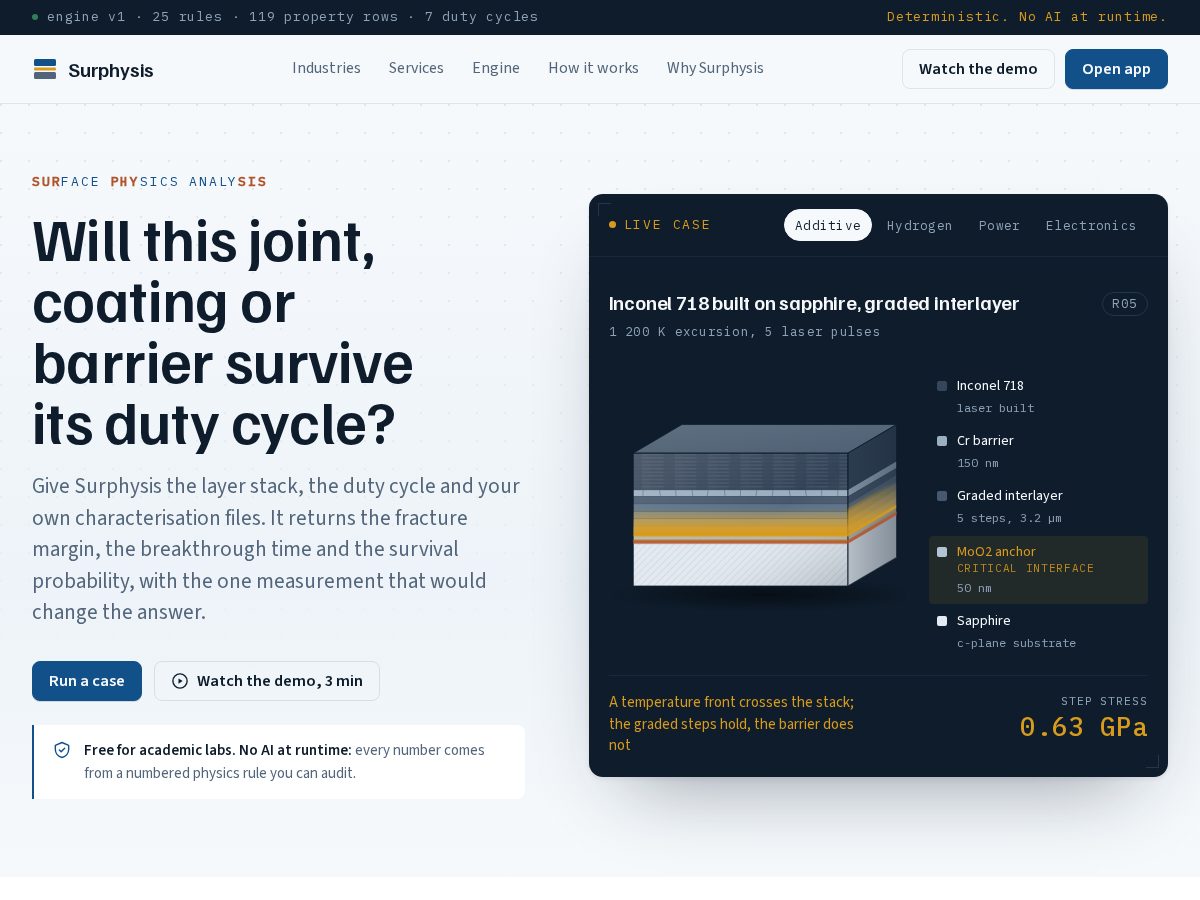The height and width of the screenshot is (900, 1200).
Task: Switch to the Electronics case tab
Action: coord(1091,225)
